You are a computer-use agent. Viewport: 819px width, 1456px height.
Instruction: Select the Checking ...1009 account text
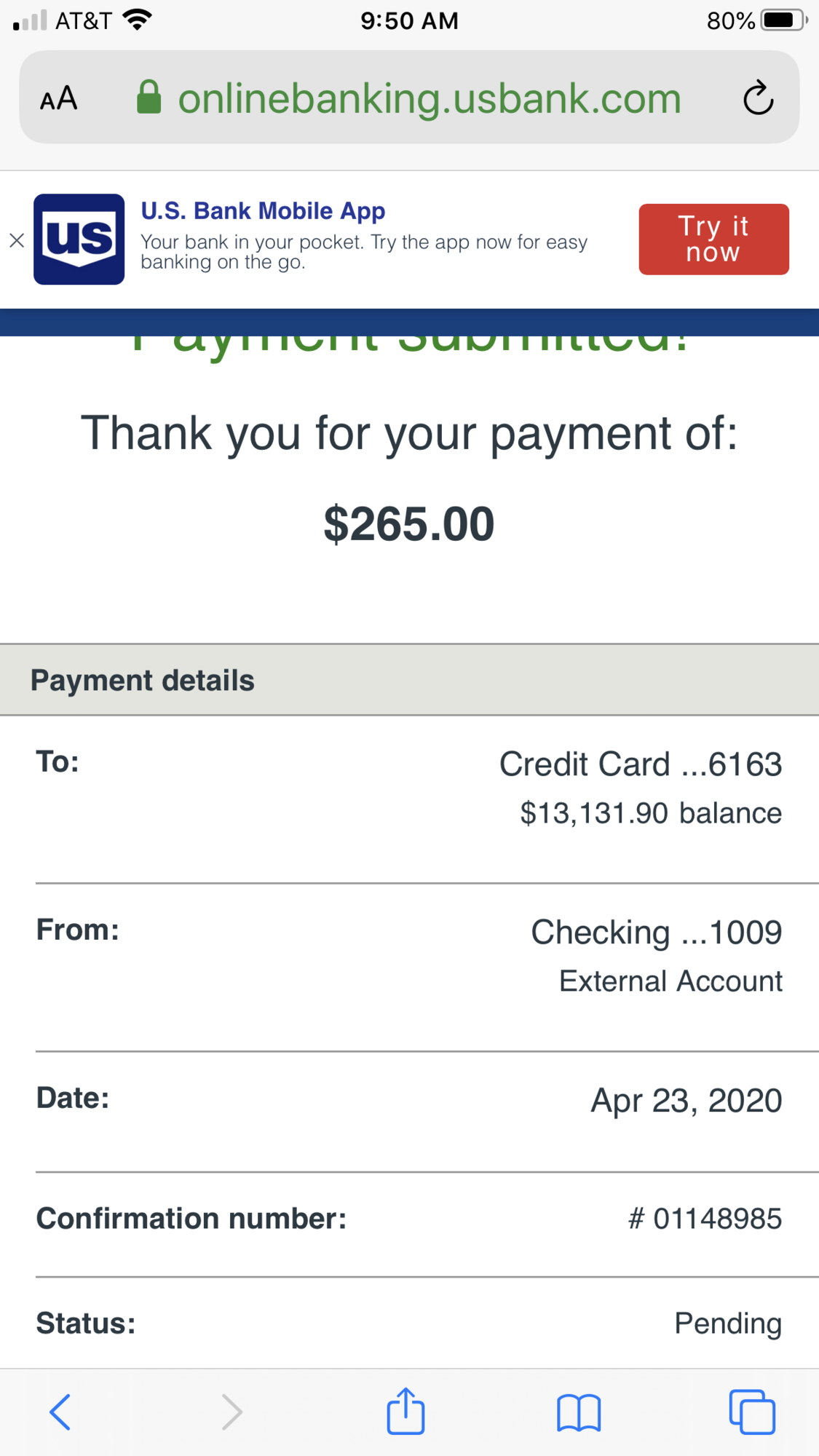[x=656, y=933]
